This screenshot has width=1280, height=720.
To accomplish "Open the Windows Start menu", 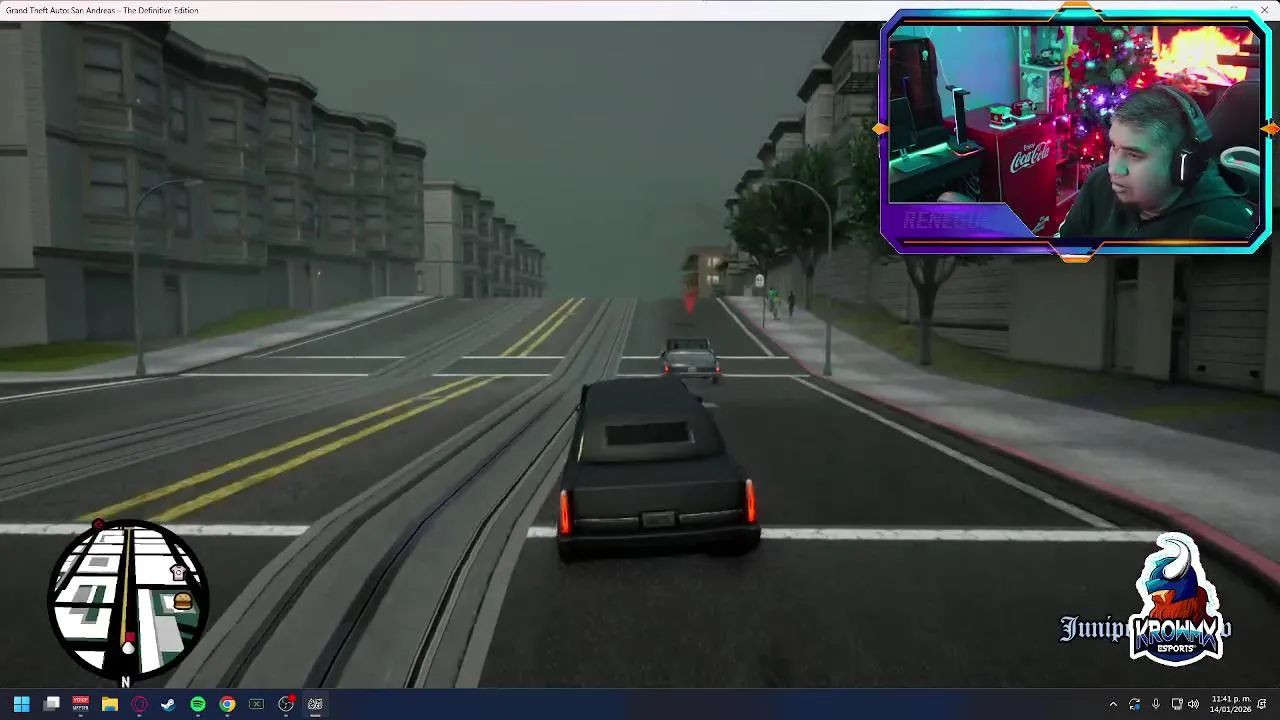I will [21, 704].
